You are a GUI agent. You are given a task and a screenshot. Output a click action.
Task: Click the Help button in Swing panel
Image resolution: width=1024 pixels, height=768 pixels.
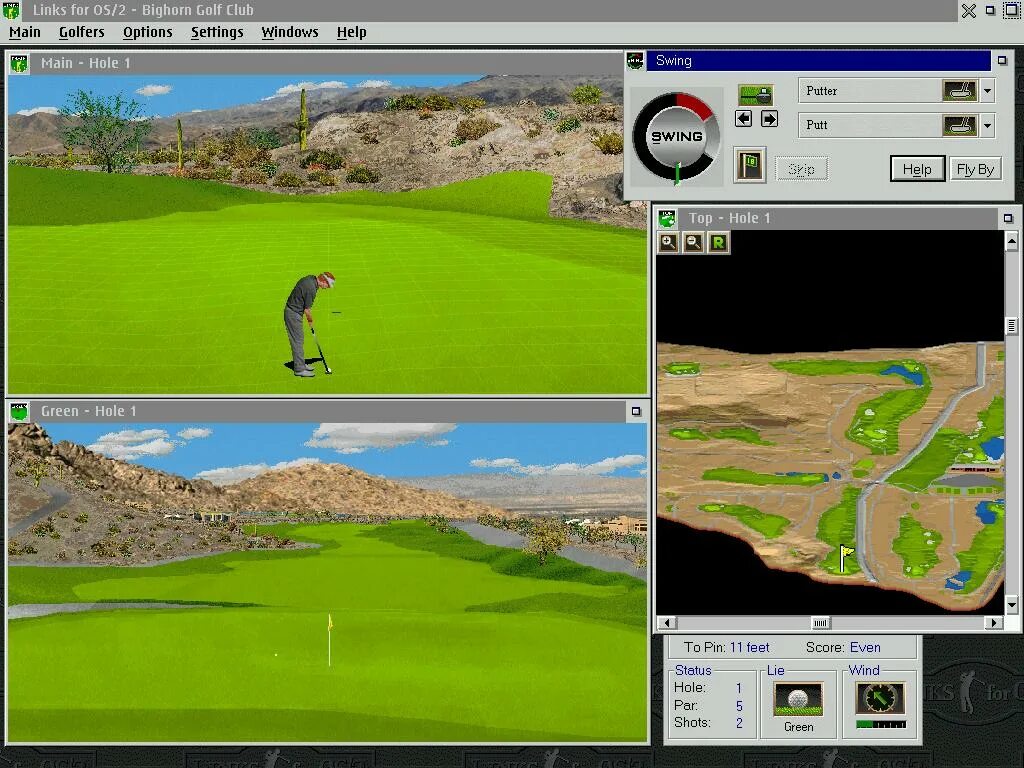point(918,169)
